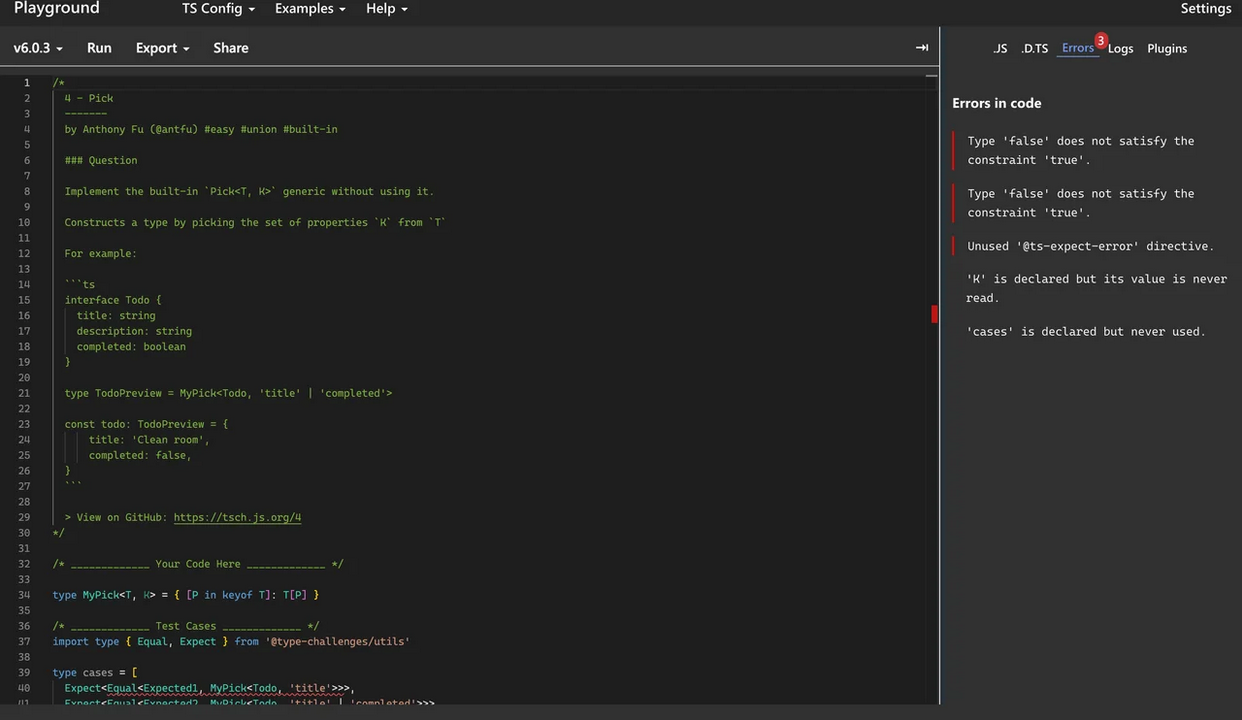
Task: Click the Run button
Action: [x=99, y=48]
